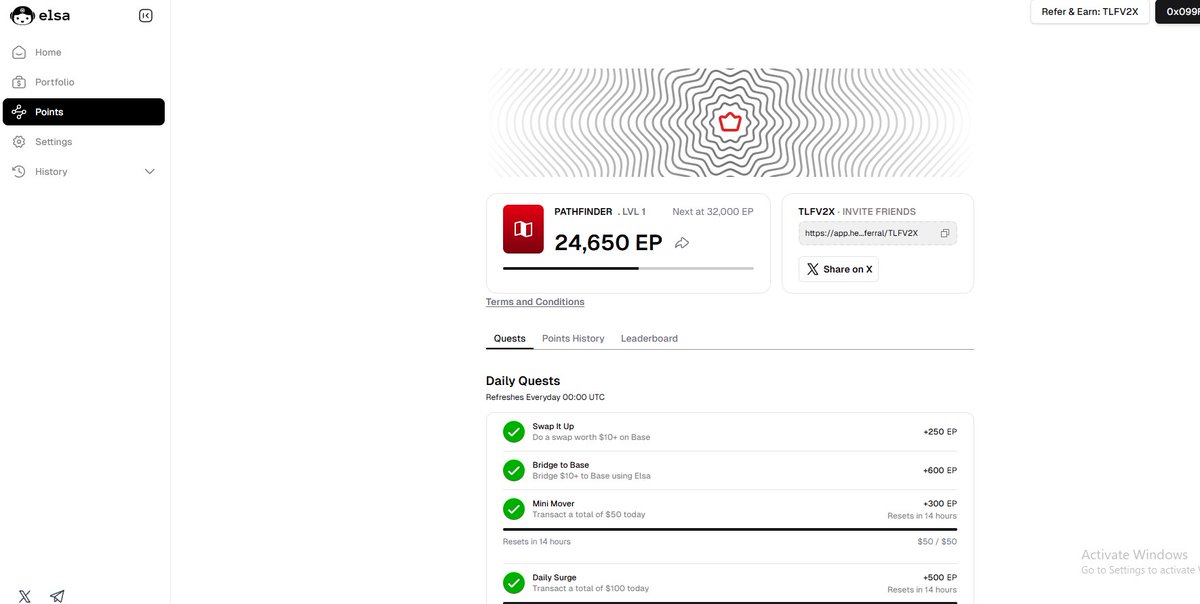Click the Swap It Up green checkmark
Image resolution: width=1200 pixels, height=604 pixels.
point(514,432)
